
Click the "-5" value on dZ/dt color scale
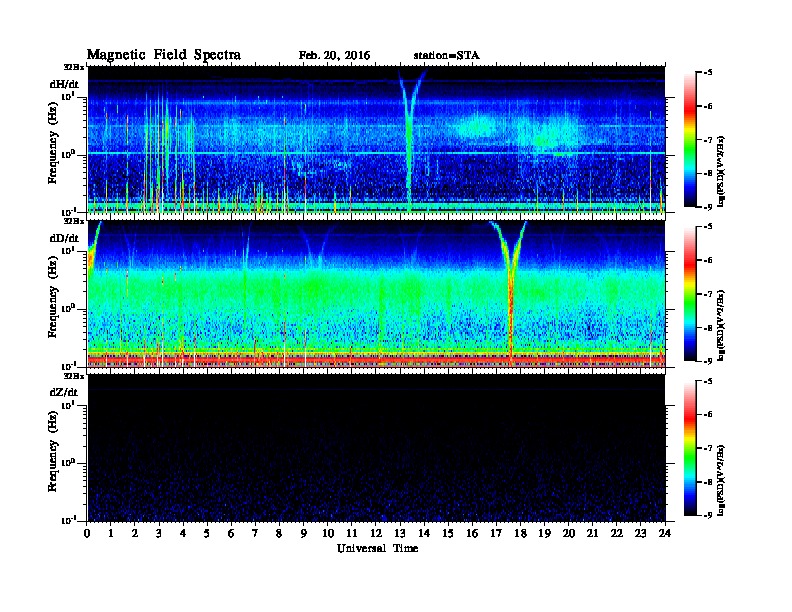click(708, 381)
